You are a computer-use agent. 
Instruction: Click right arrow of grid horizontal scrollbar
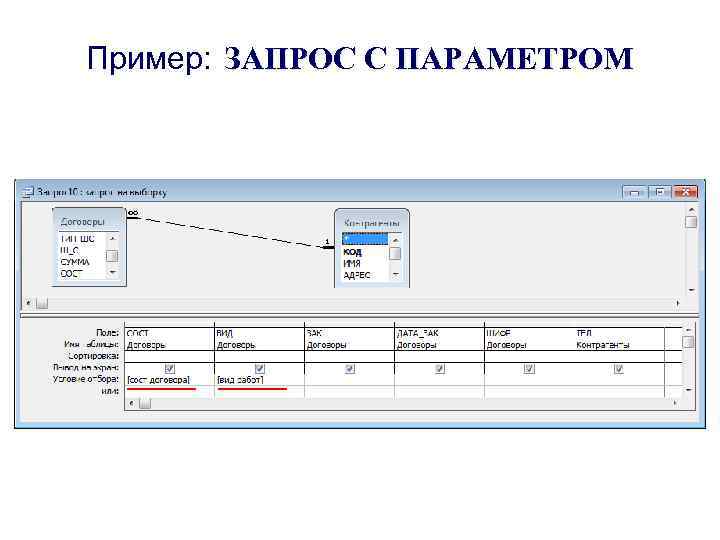[x=675, y=403]
